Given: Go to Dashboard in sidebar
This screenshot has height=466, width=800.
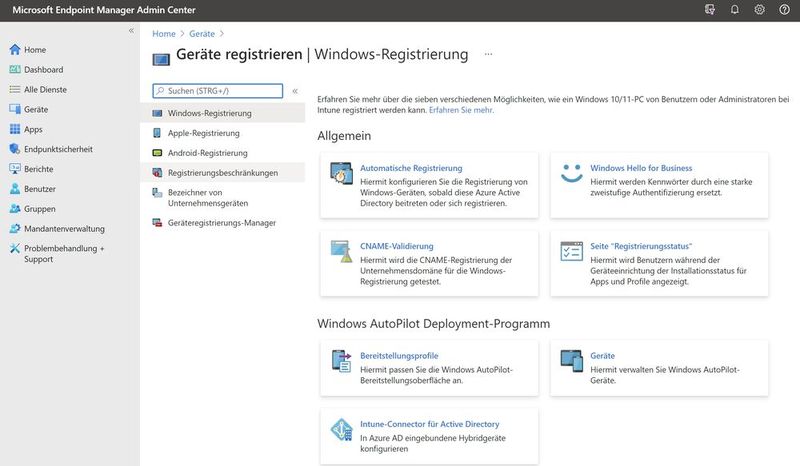Looking at the screenshot, I should click(x=44, y=69).
